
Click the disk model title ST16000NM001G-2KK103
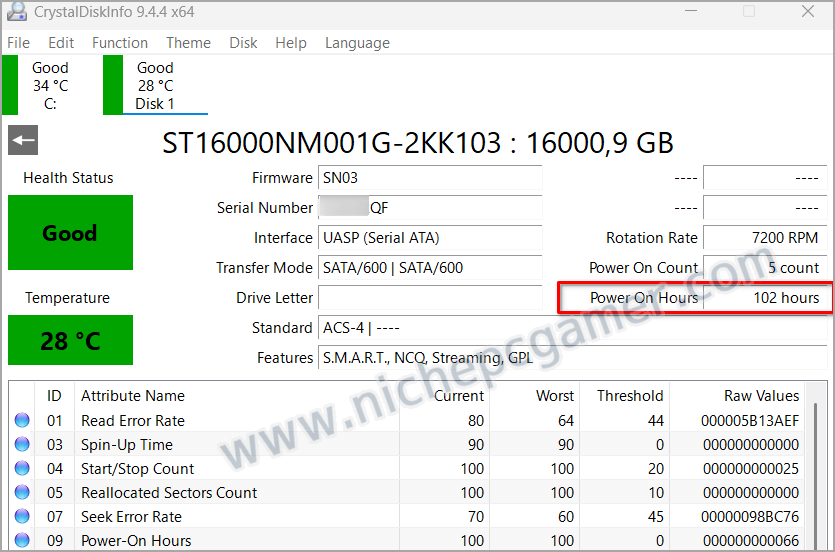331,143
